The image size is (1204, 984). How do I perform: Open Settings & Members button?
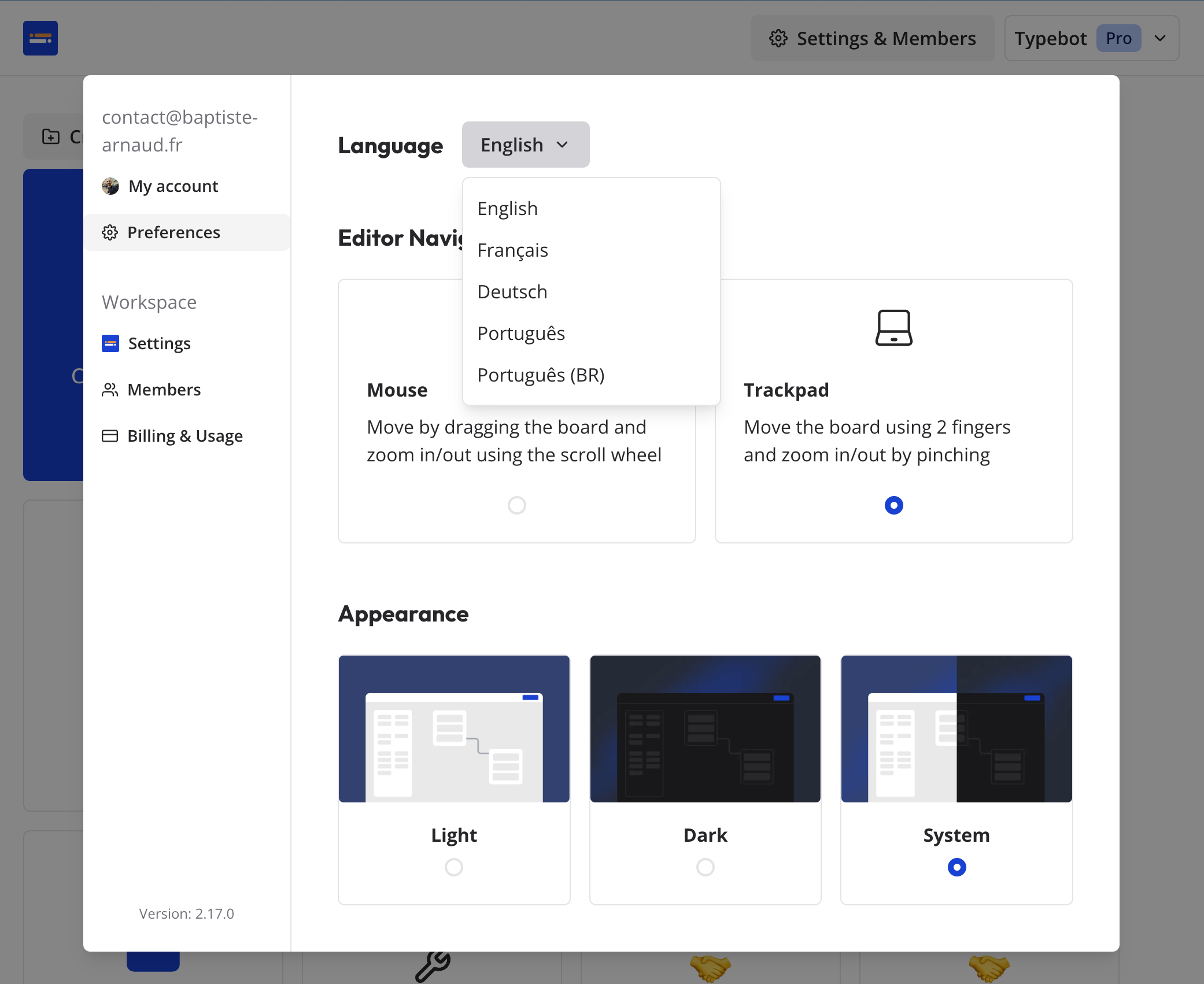coord(872,38)
